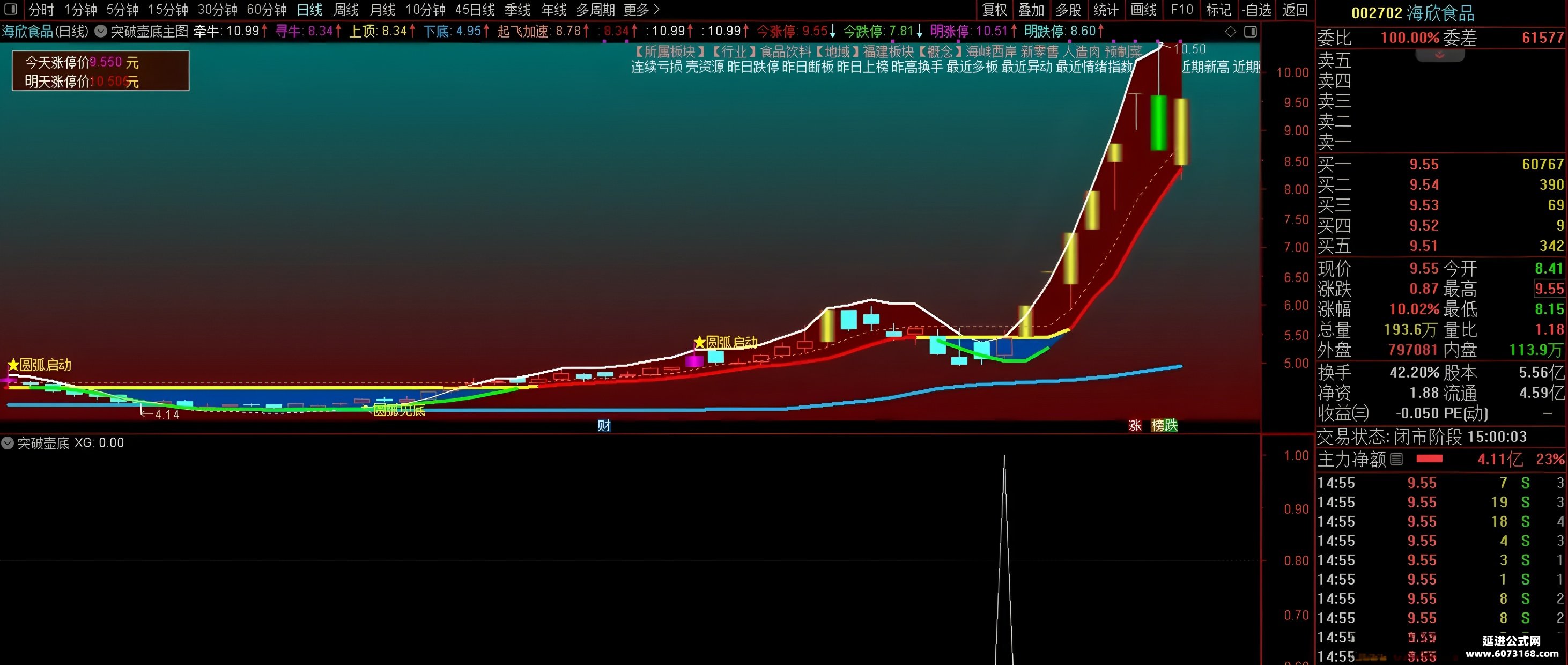The image size is (1568, 665).
Task: Click the diamond icon above the chart
Action: [x=1230, y=32]
